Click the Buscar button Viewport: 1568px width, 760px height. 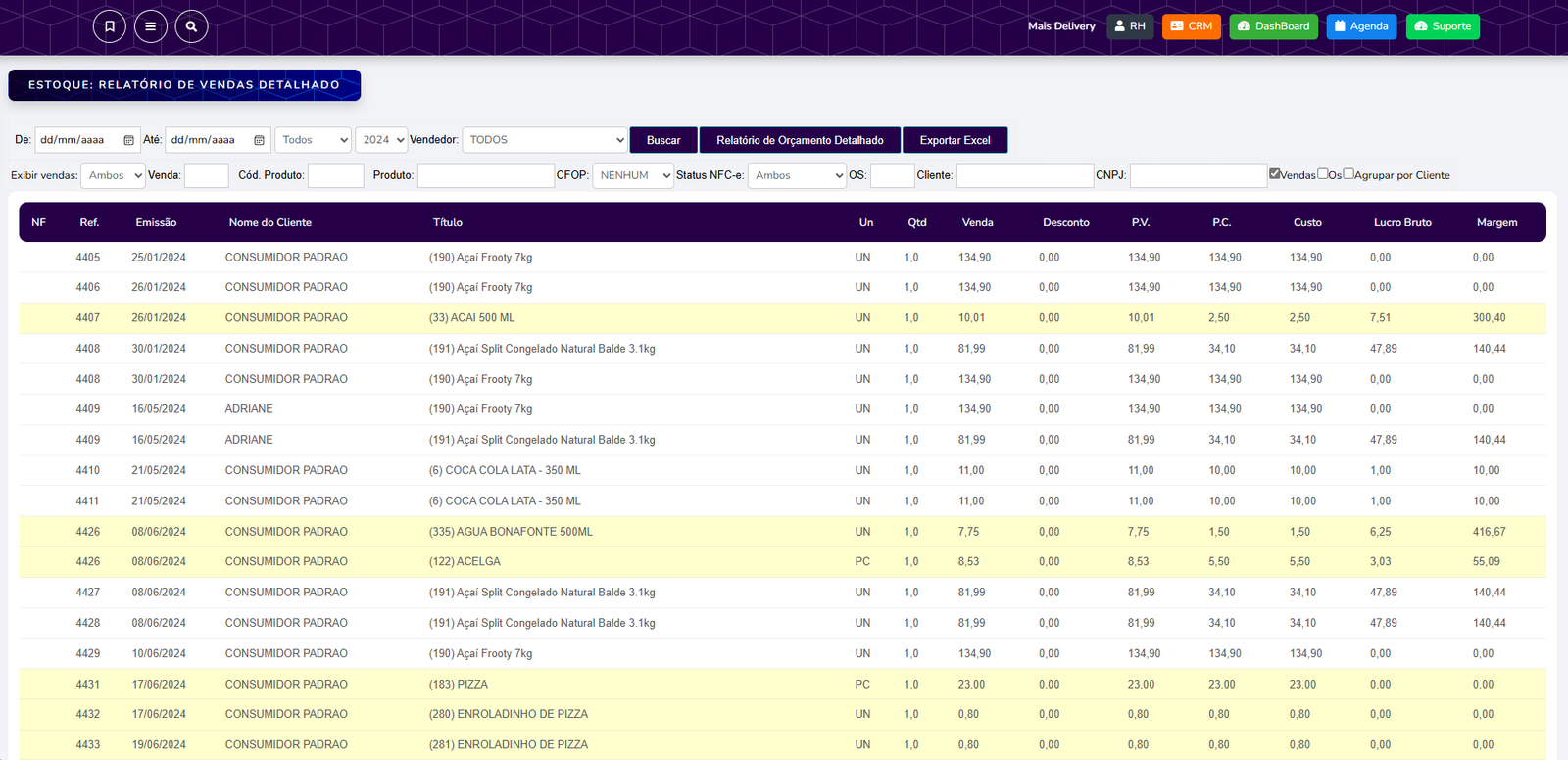click(663, 140)
